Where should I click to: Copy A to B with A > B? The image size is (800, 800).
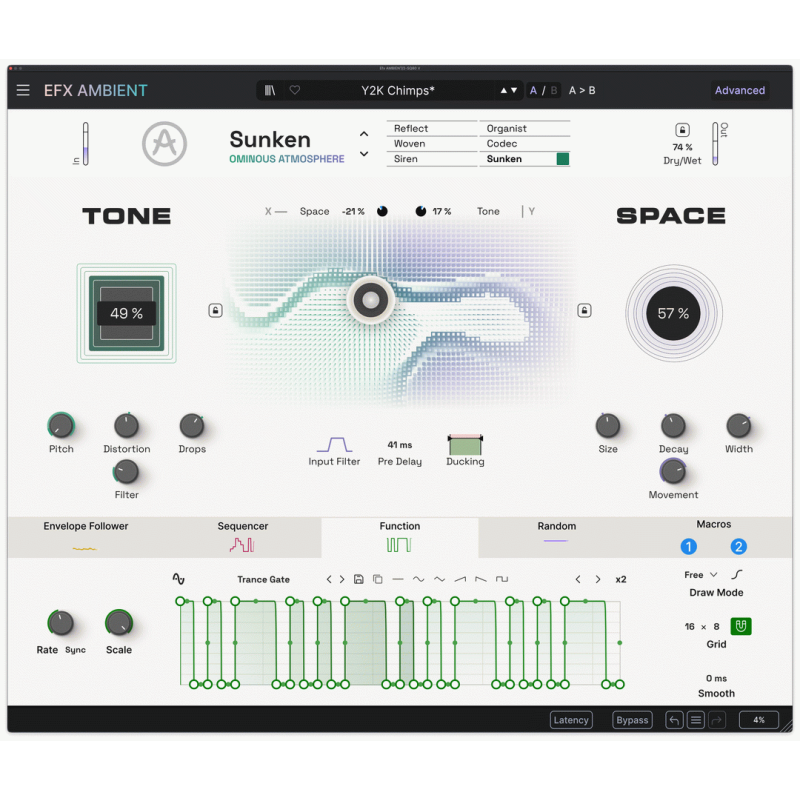(582, 90)
